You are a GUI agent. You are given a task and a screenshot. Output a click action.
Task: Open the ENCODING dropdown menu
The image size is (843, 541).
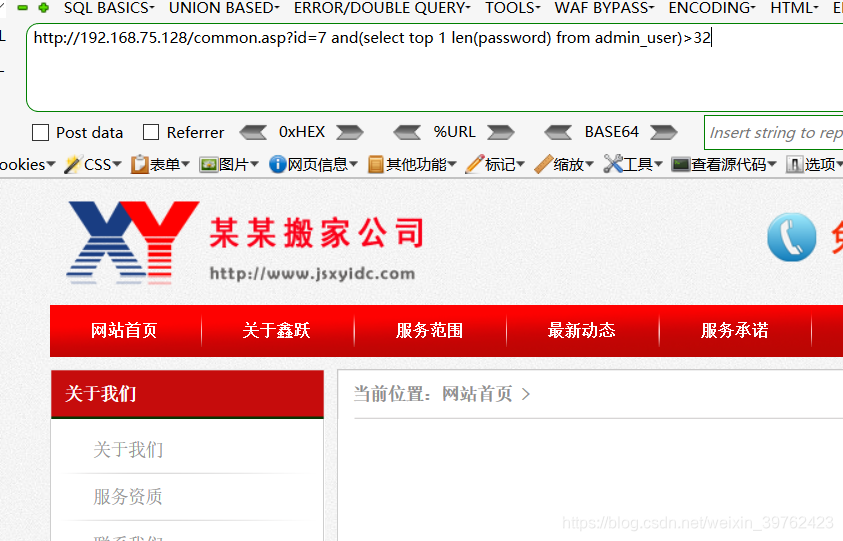coord(712,8)
